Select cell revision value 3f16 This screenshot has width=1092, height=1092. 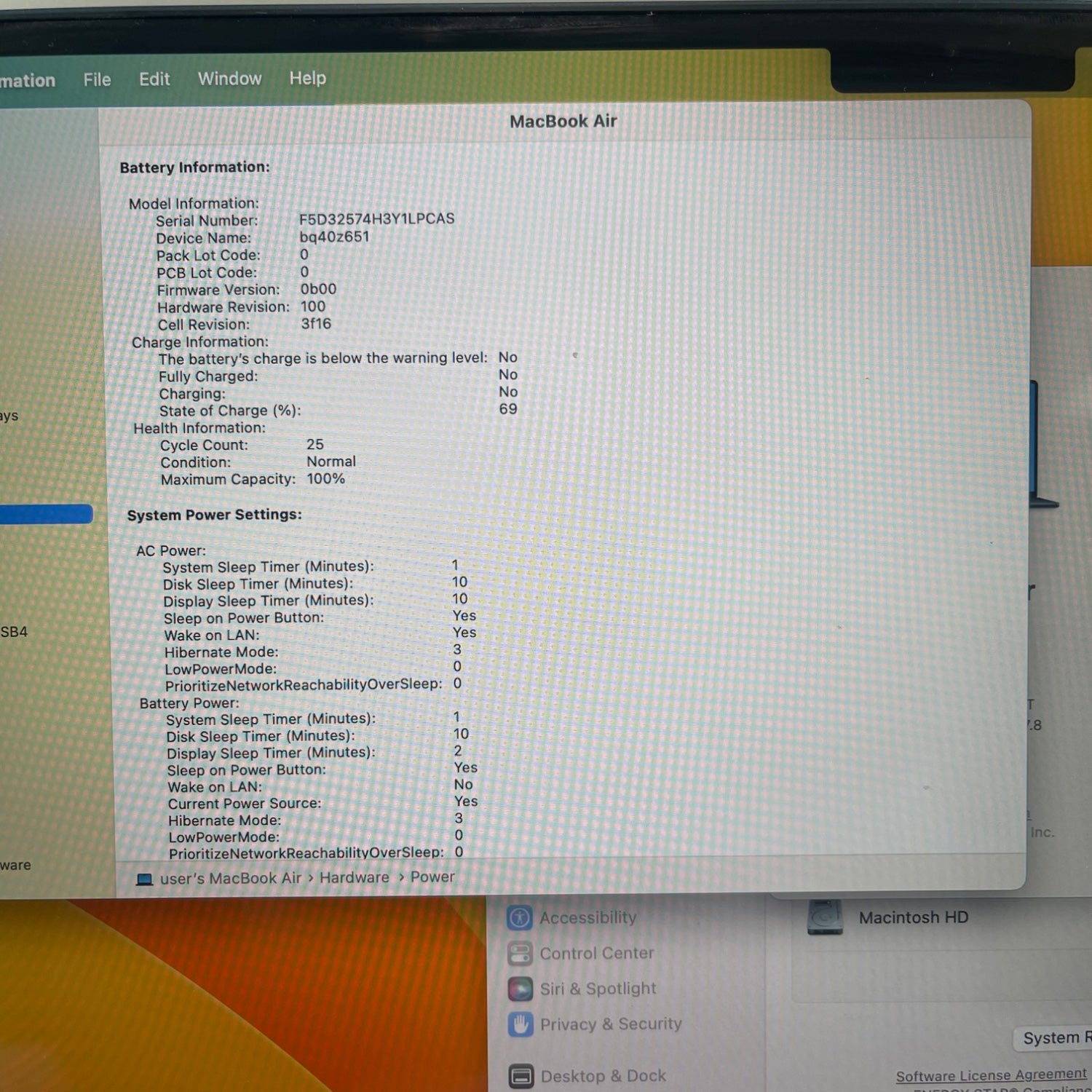pos(316,324)
